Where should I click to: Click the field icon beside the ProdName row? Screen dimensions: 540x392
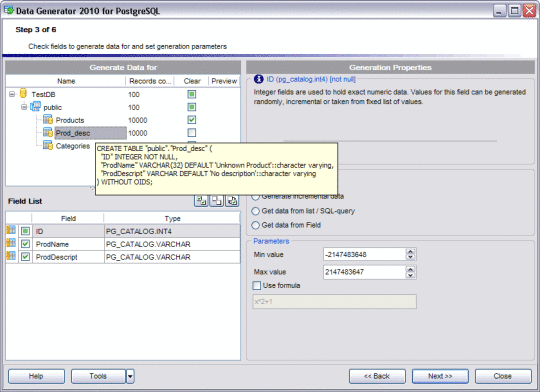[11, 243]
